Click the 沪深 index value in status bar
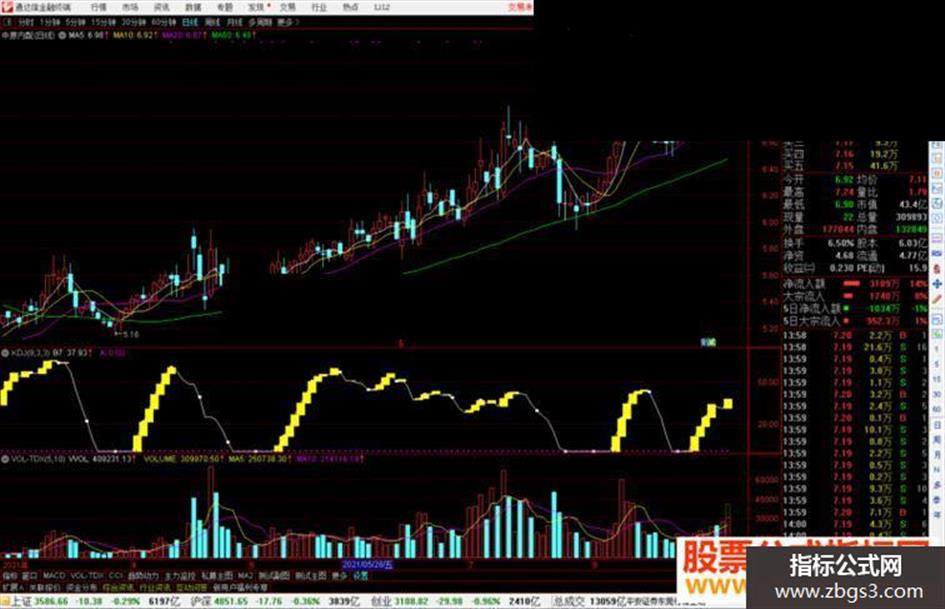The width and height of the screenshot is (945, 609). tap(231, 601)
